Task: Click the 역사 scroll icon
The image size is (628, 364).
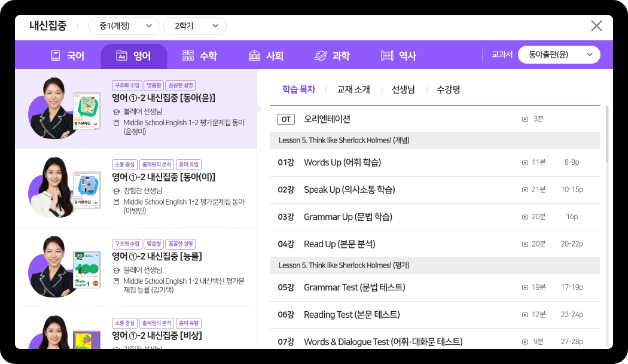Action: tap(387, 56)
